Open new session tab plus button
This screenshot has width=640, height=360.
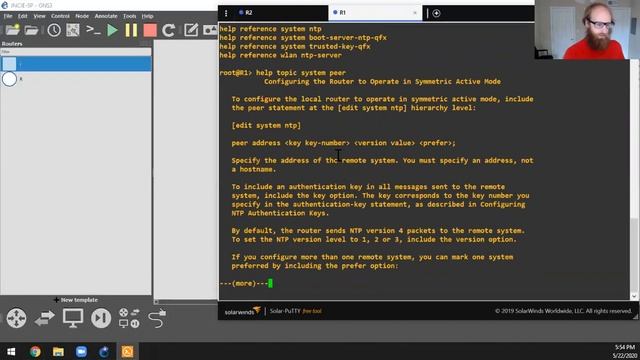pyautogui.click(x=436, y=13)
